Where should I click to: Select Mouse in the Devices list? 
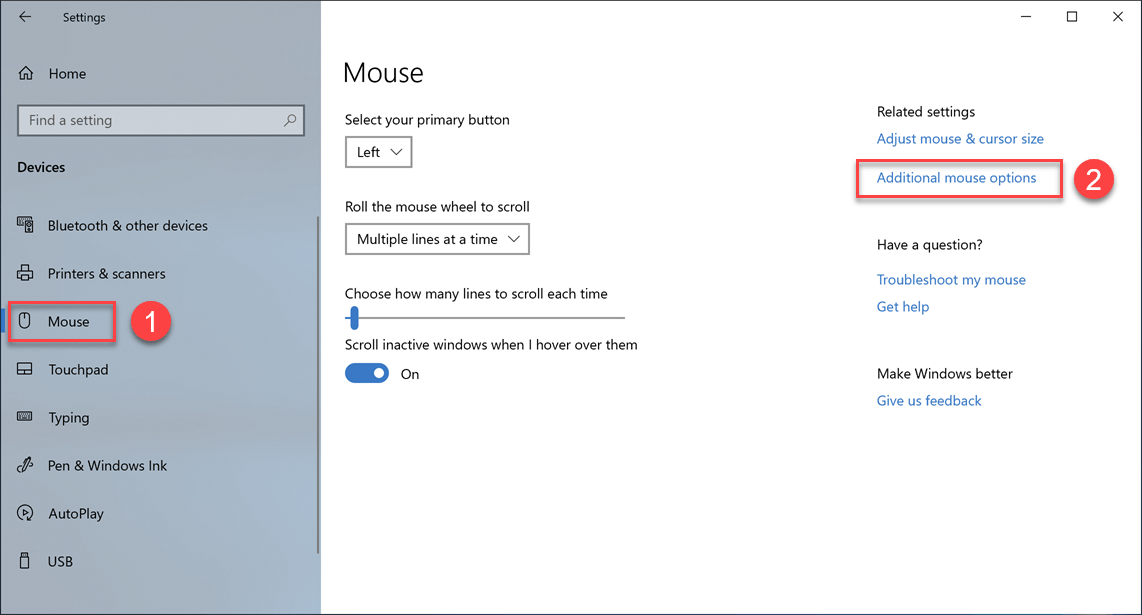click(x=68, y=321)
